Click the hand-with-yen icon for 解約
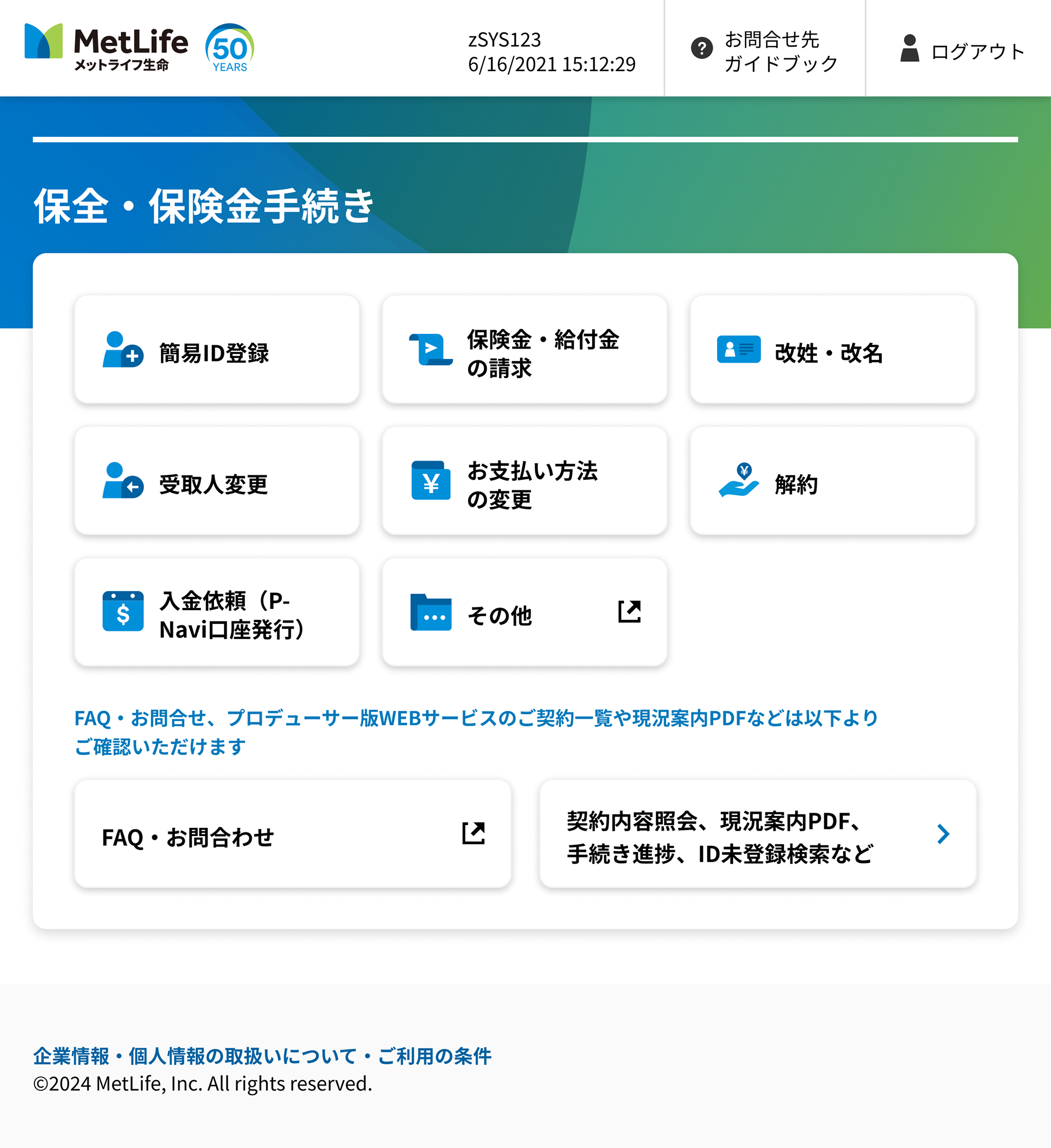The image size is (1051, 1148). pos(738,480)
